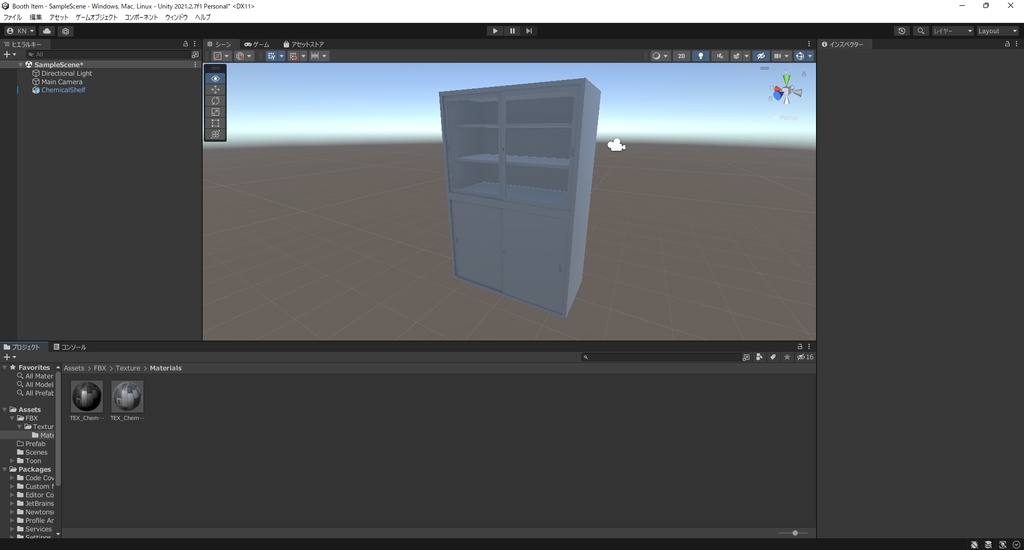Toggle the Hierarchy panel lock
The height and width of the screenshot is (550, 1024).
point(185,44)
